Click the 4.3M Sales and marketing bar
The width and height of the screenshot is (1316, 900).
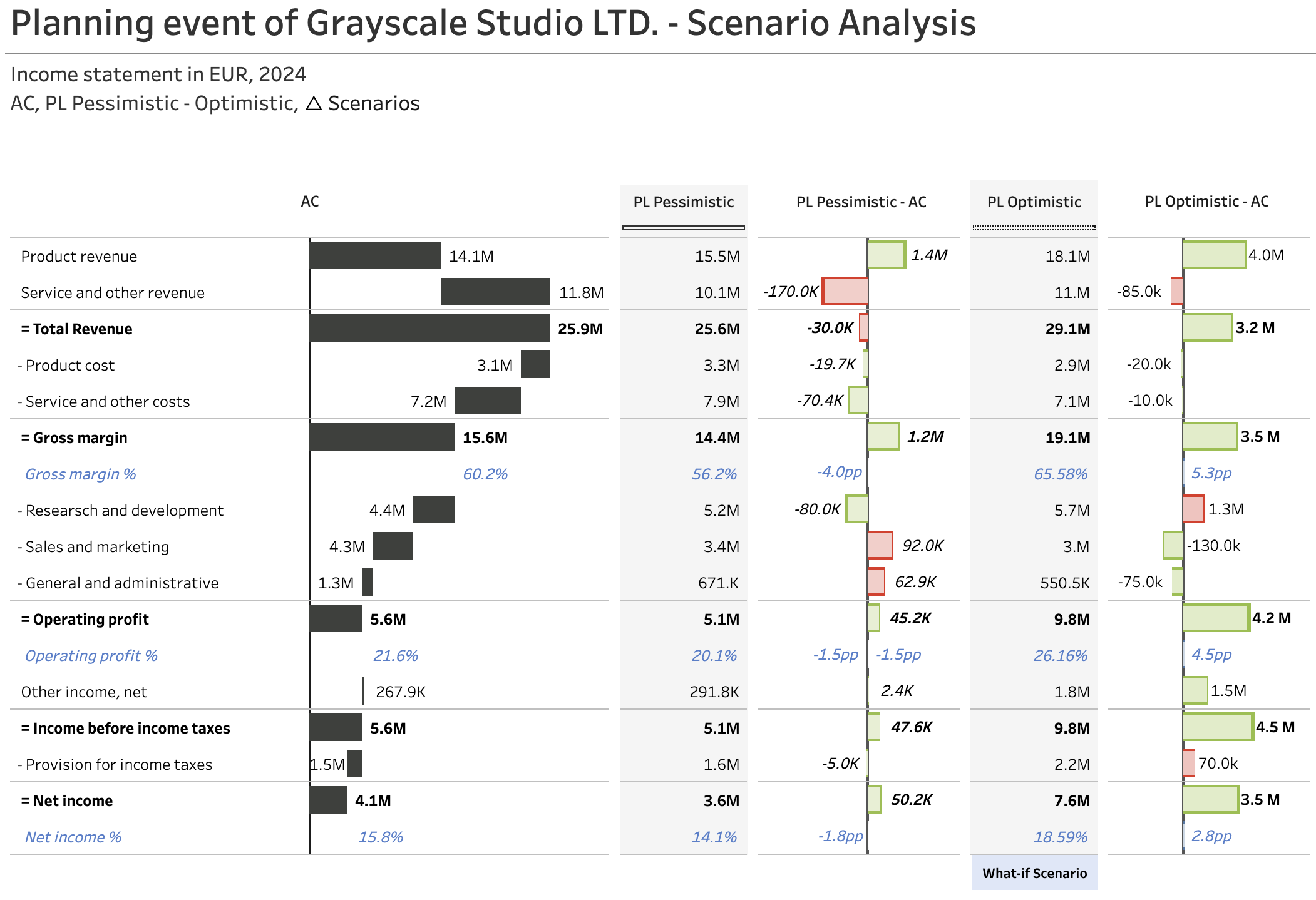coord(393,546)
